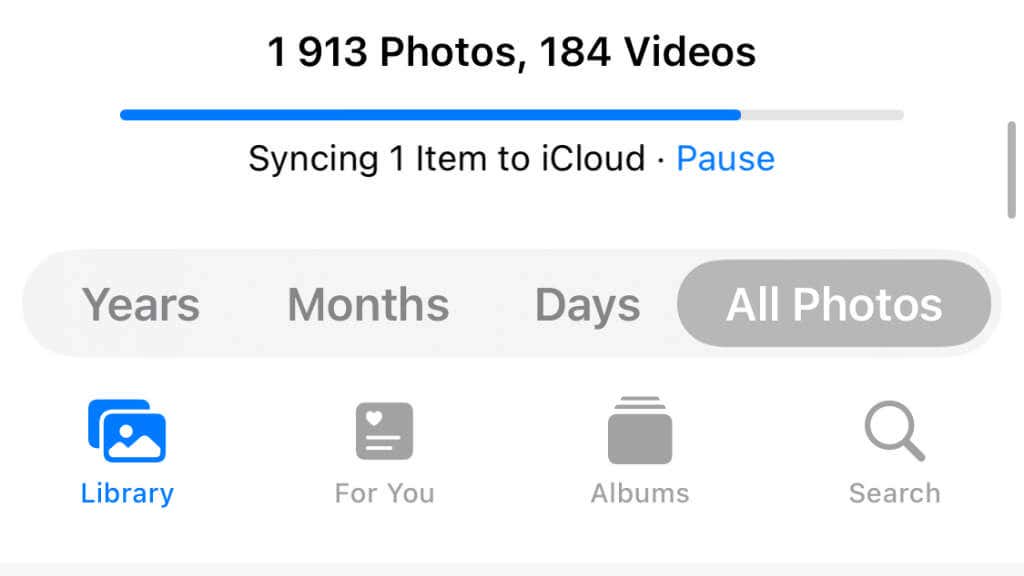The image size is (1024, 576).
Task: Select the Library text label
Action: (x=127, y=493)
